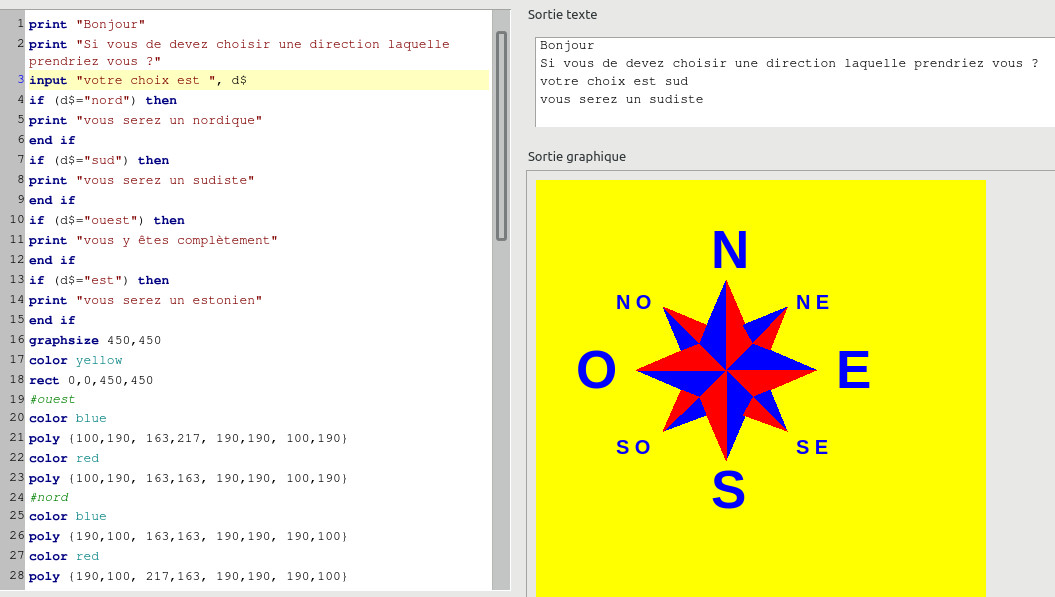Click highlighted line input "votre choix est "

click(258, 80)
